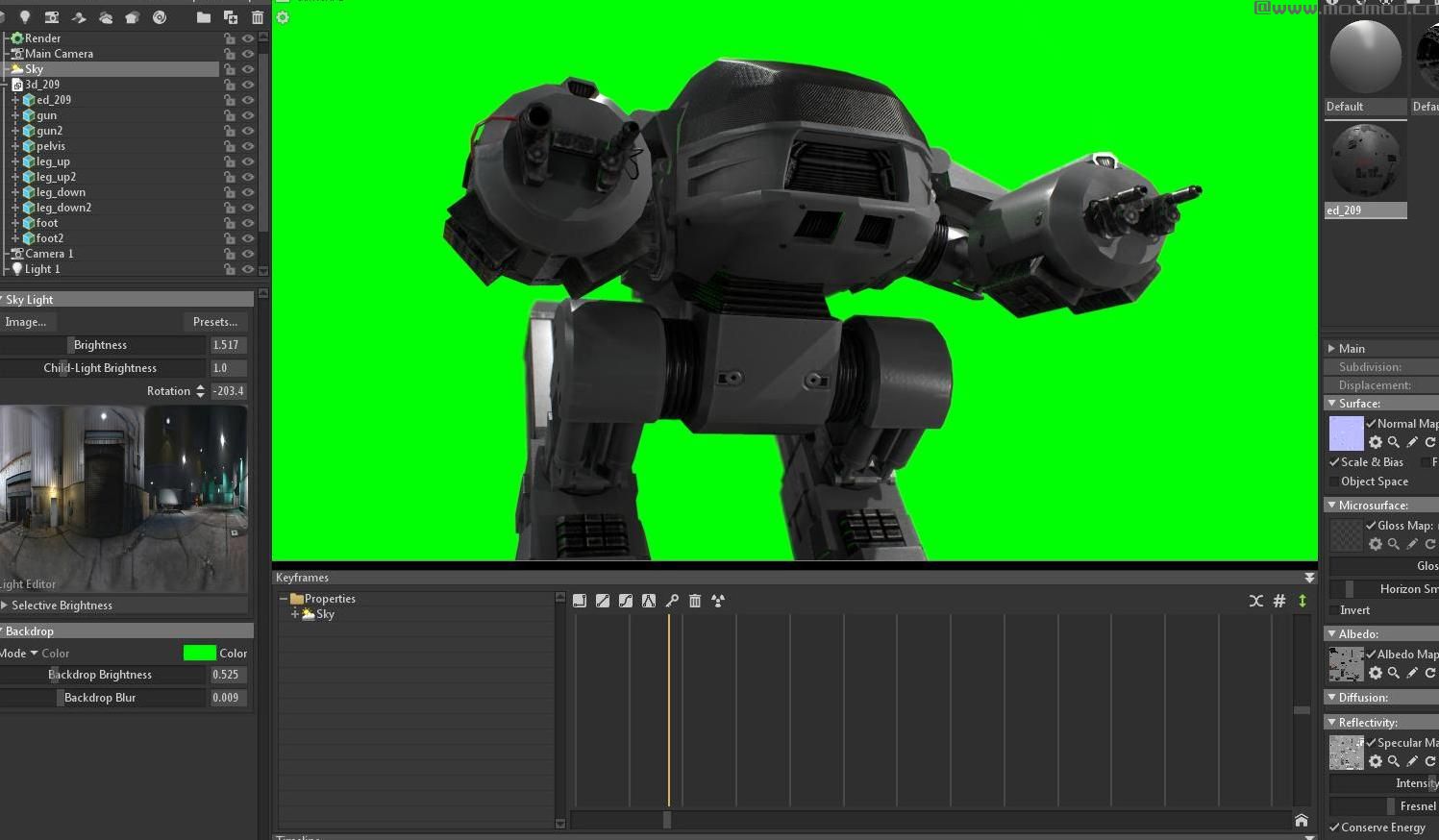Toggle visibility of the ed_209 object
This screenshot has height=840, width=1439.
tap(247, 100)
